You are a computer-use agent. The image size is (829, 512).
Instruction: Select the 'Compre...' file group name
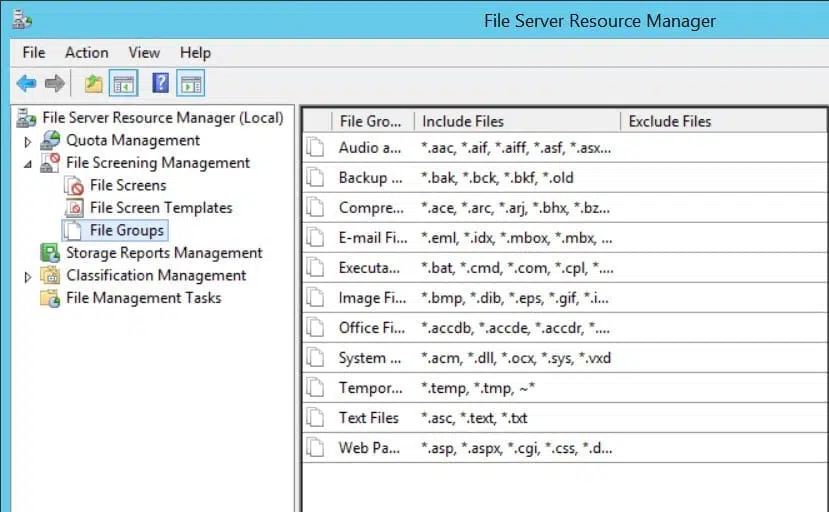371,208
